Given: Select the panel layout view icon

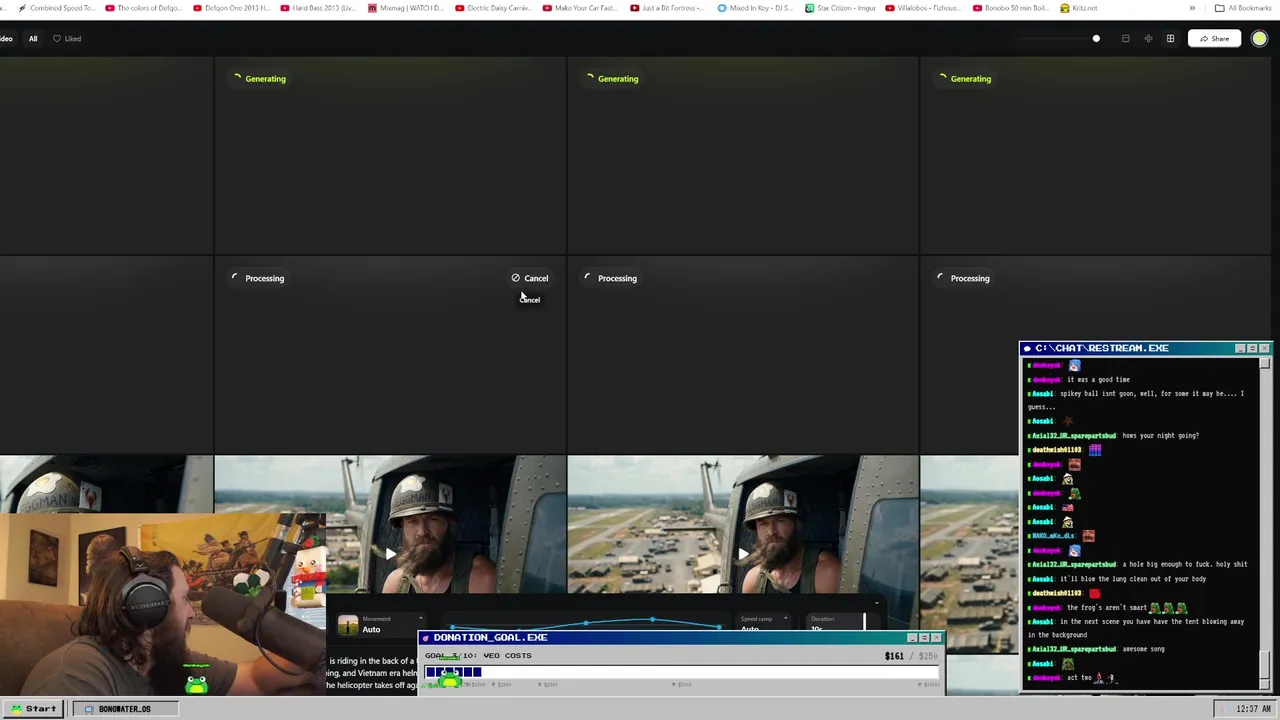Looking at the screenshot, I should [1125, 39].
